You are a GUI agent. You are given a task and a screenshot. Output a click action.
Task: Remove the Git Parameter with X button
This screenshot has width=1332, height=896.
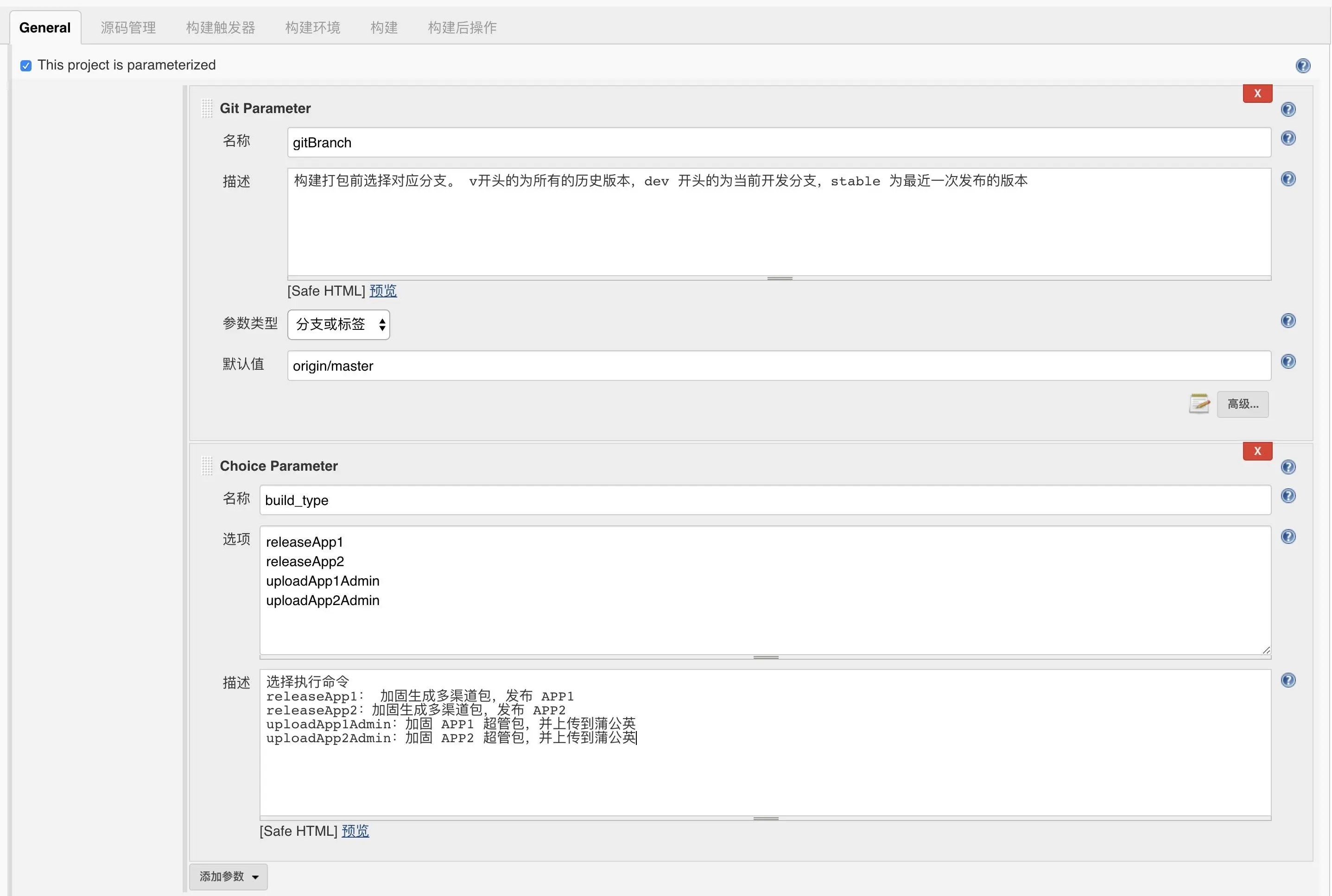1257,93
